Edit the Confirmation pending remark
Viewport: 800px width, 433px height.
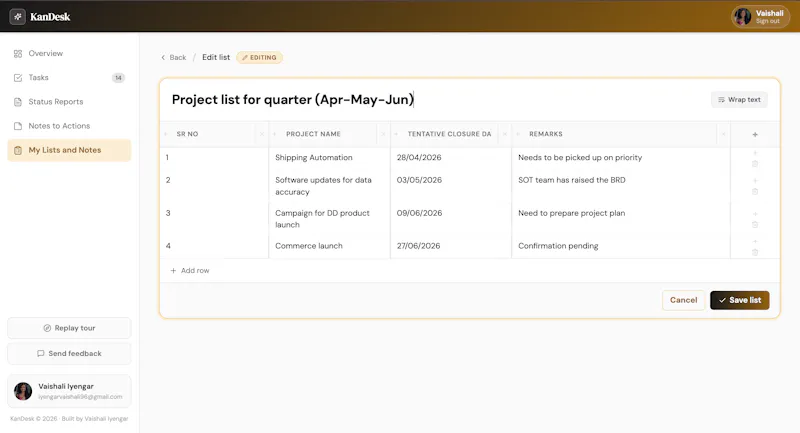(621, 246)
